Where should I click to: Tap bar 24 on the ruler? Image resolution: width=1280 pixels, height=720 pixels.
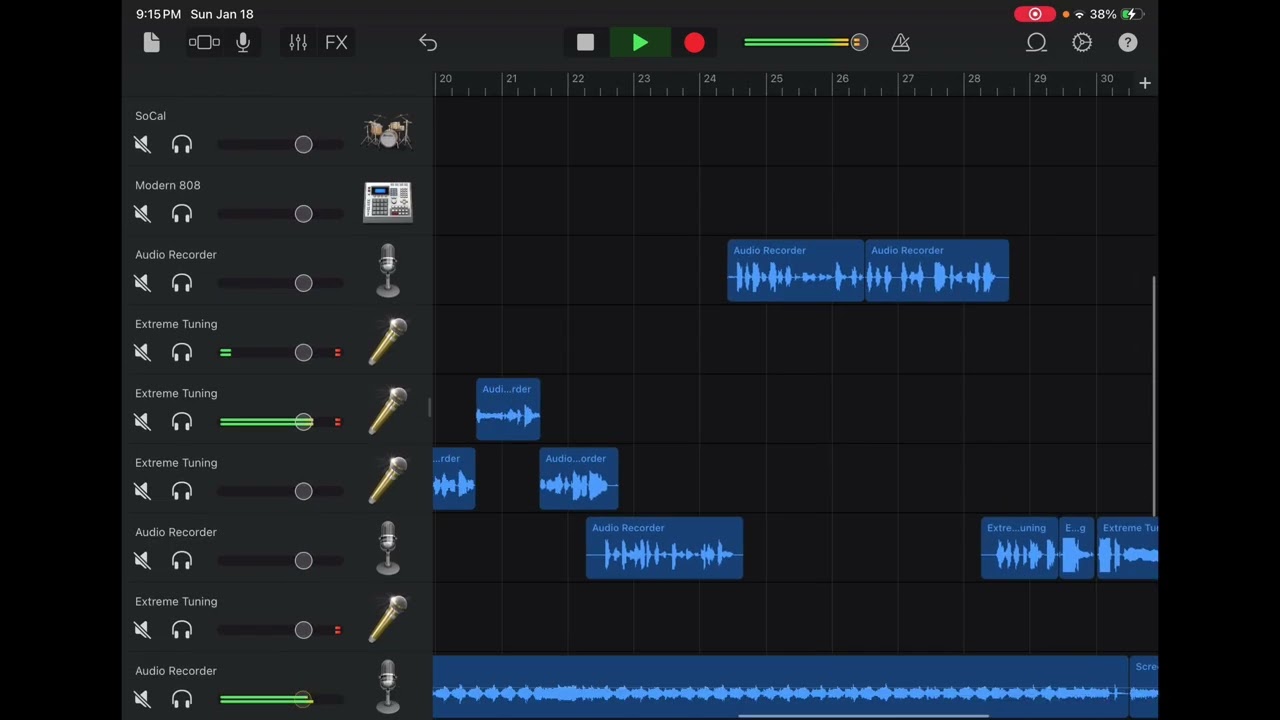click(709, 79)
